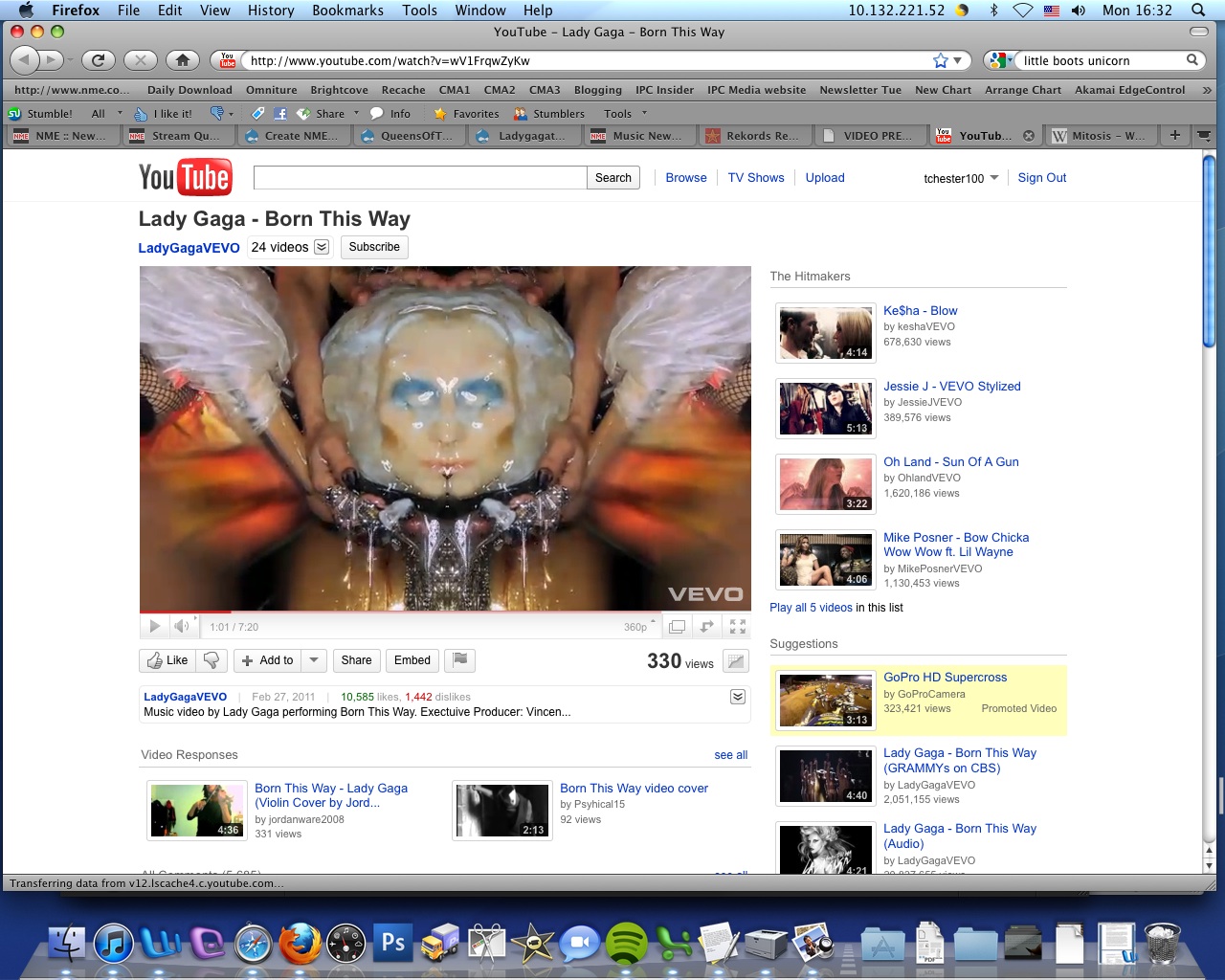Enter fullscreen mode on the player

737,626
